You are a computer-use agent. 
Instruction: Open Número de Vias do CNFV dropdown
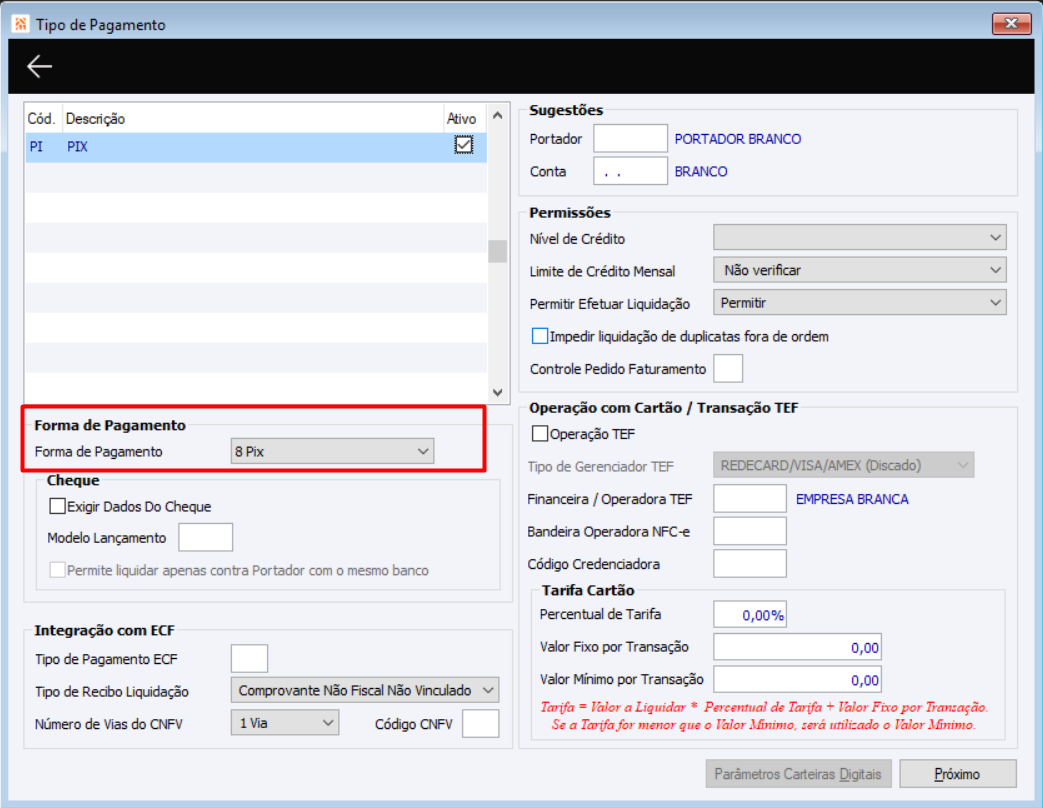285,723
